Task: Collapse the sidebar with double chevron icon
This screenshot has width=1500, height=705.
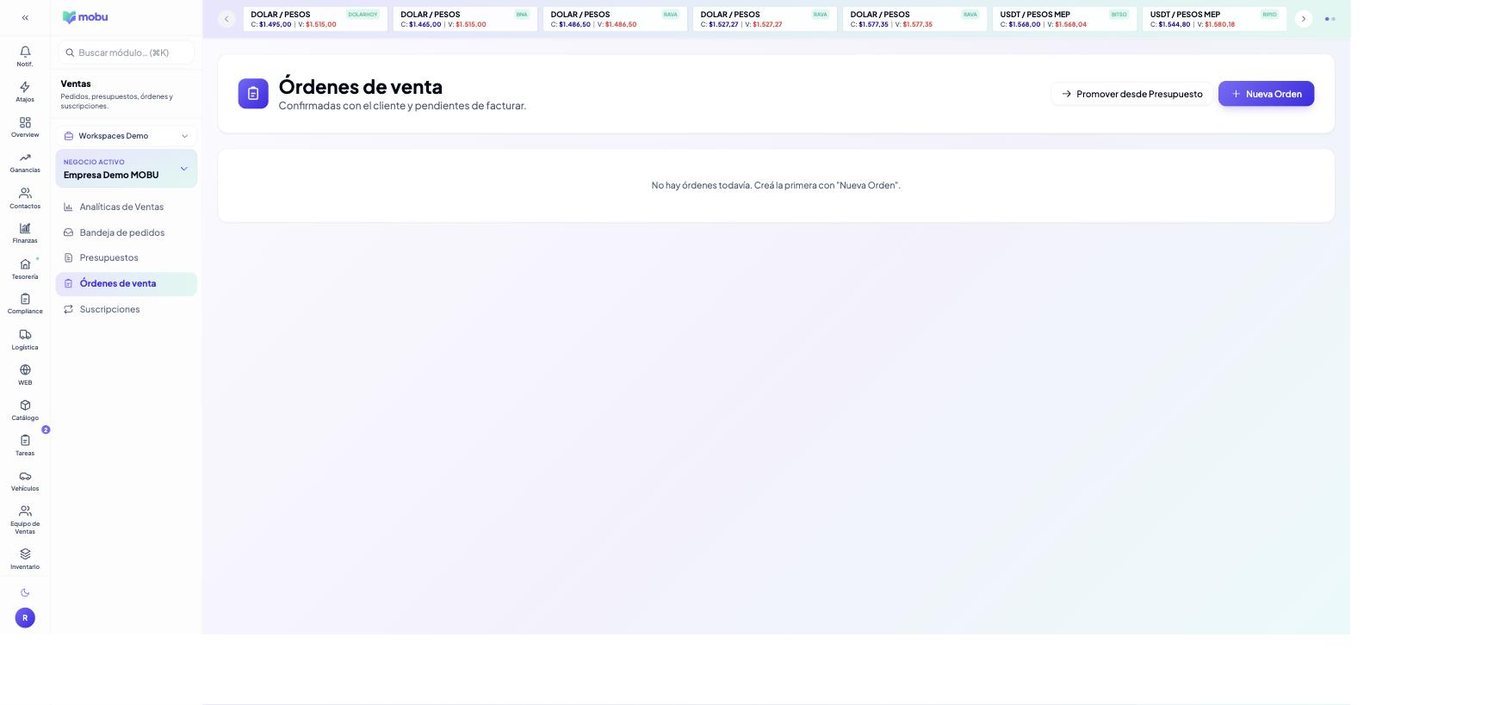Action: click(x=25, y=17)
